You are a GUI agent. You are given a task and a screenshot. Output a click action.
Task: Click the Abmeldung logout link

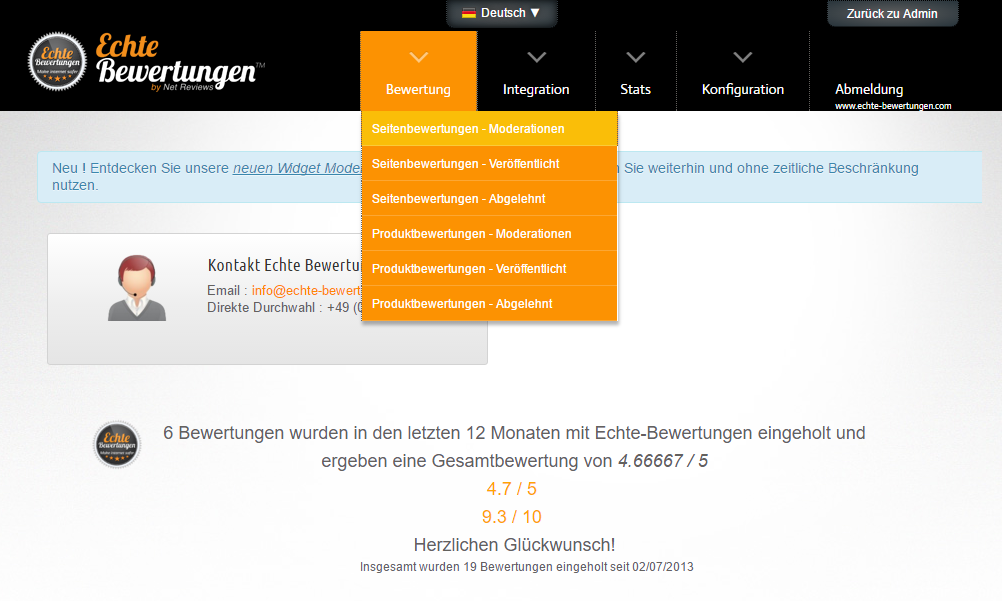coord(869,90)
